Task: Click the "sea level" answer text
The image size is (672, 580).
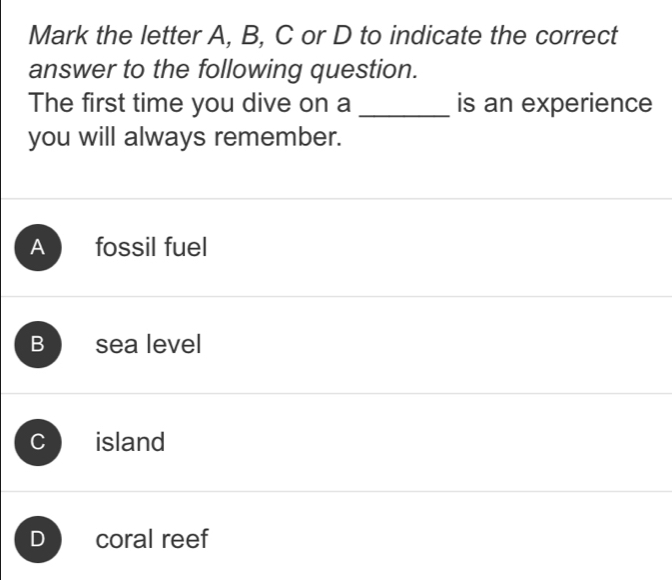Action: 148,345
